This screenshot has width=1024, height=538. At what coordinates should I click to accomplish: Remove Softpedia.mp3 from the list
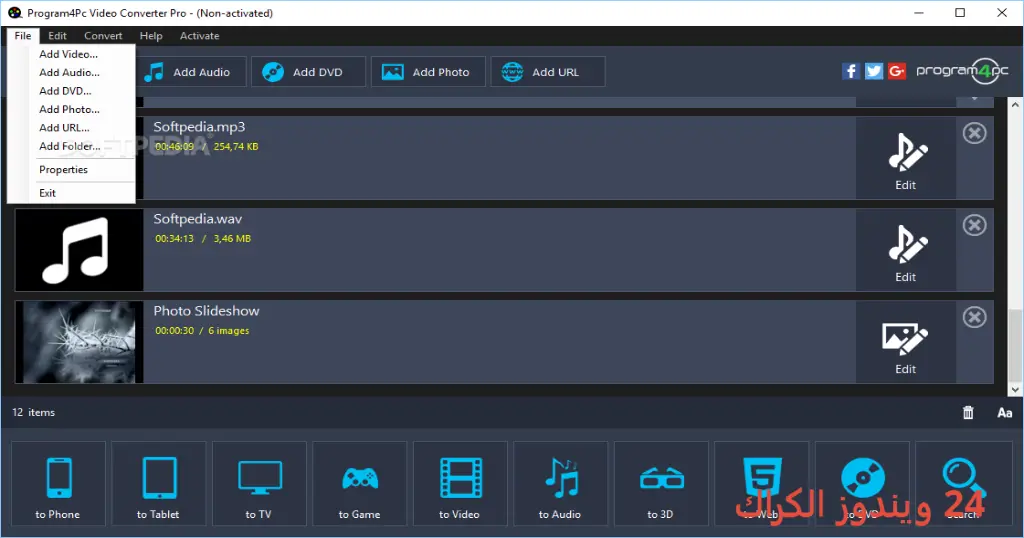974,133
